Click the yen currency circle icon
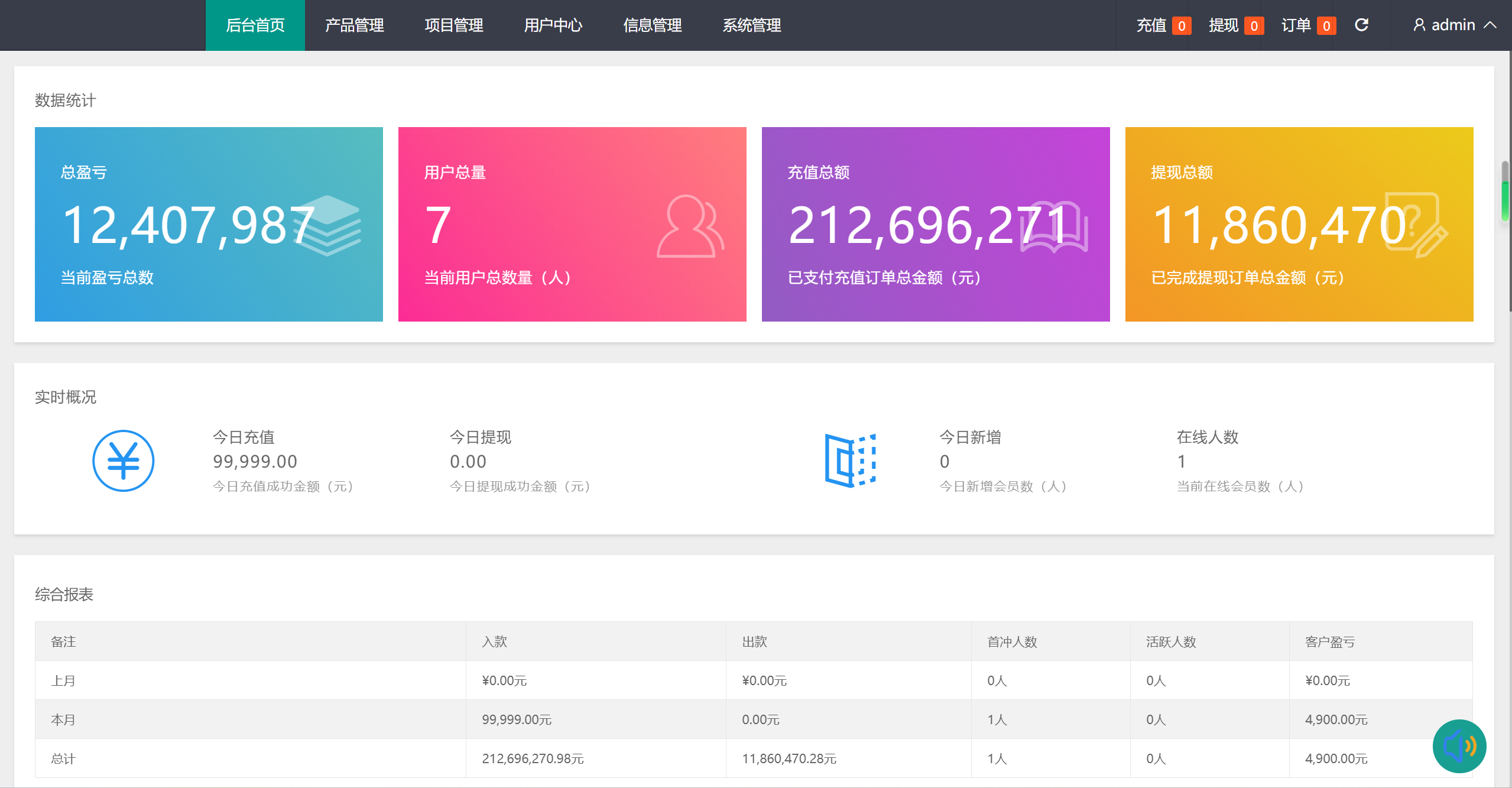Image resolution: width=1512 pixels, height=788 pixels. click(x=123, y=461)
